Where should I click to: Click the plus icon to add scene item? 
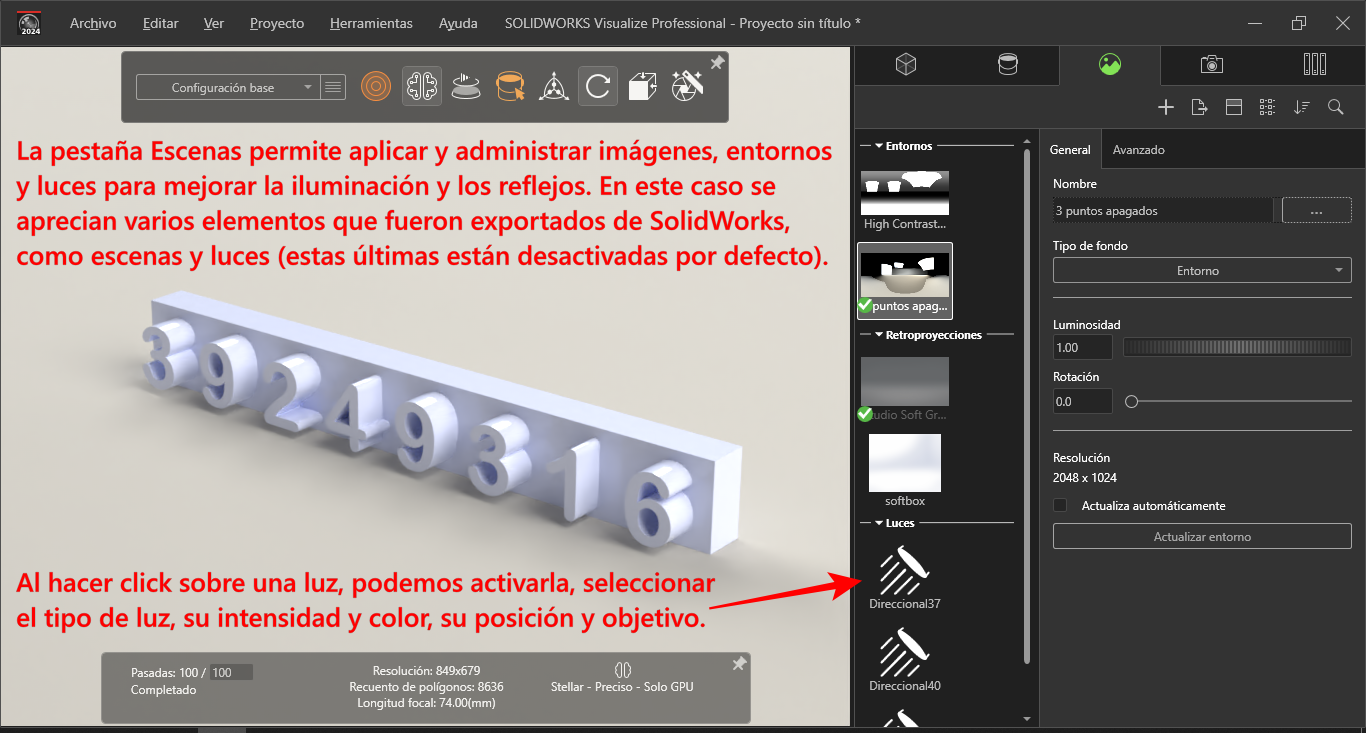coord(1165,107)
